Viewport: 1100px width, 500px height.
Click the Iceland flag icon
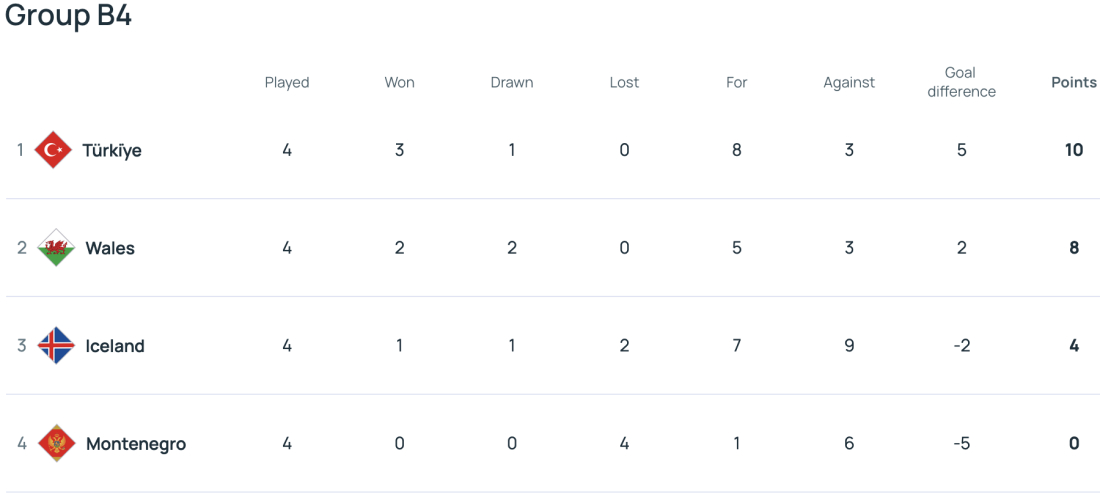(x=56, y=346)
